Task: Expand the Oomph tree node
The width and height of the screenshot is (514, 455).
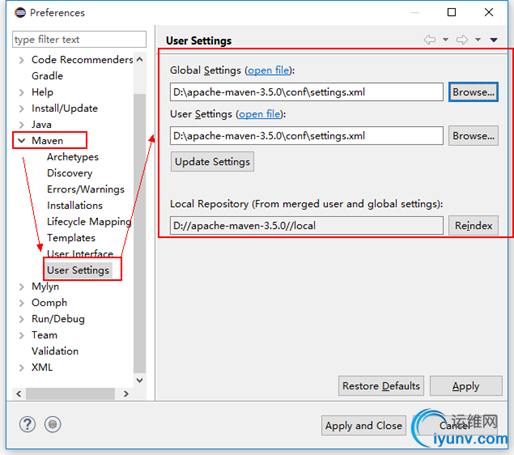Action: 21,303
